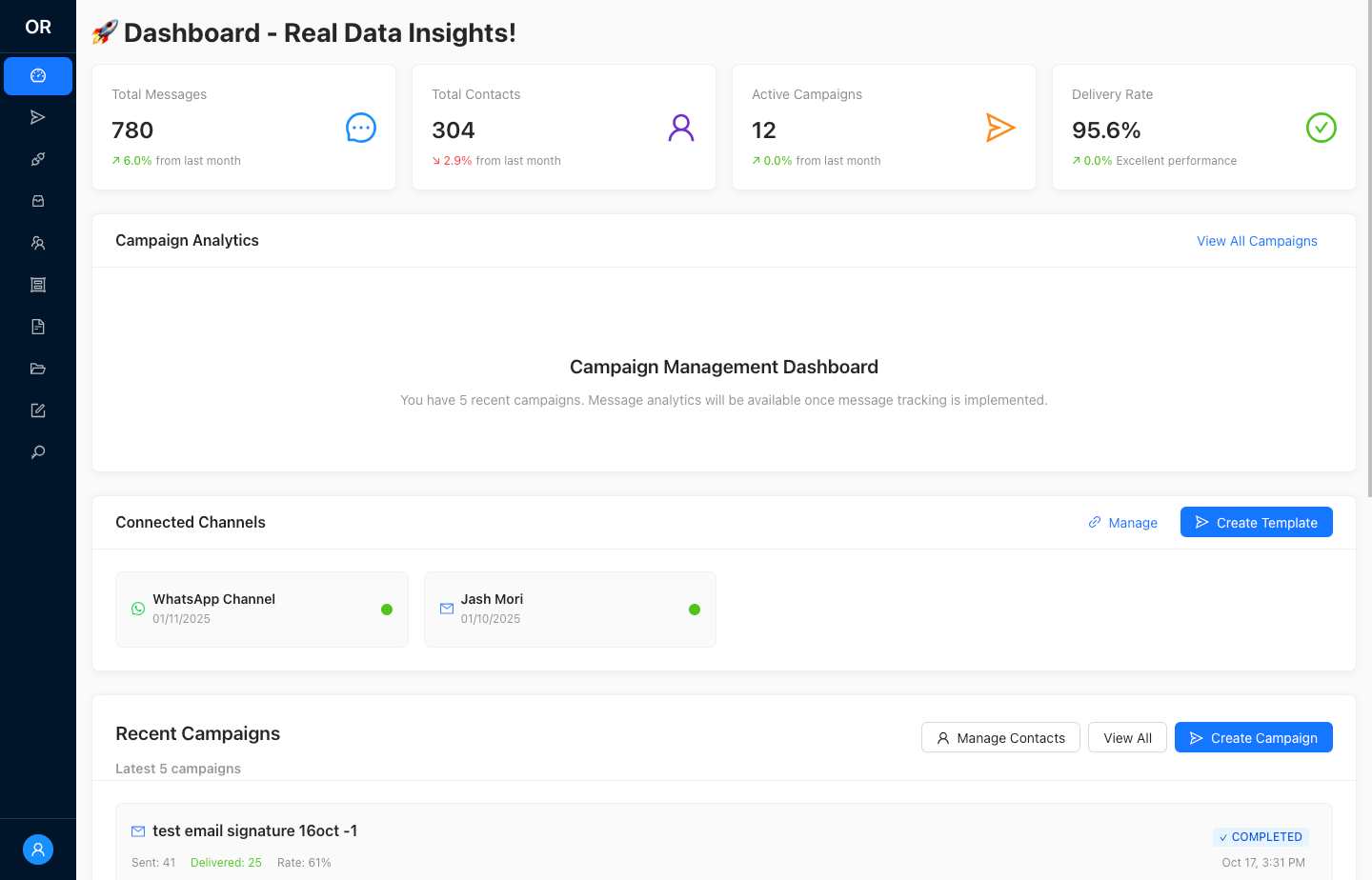Click the paper plane send icon in sidebar

[x=38, y=117]
